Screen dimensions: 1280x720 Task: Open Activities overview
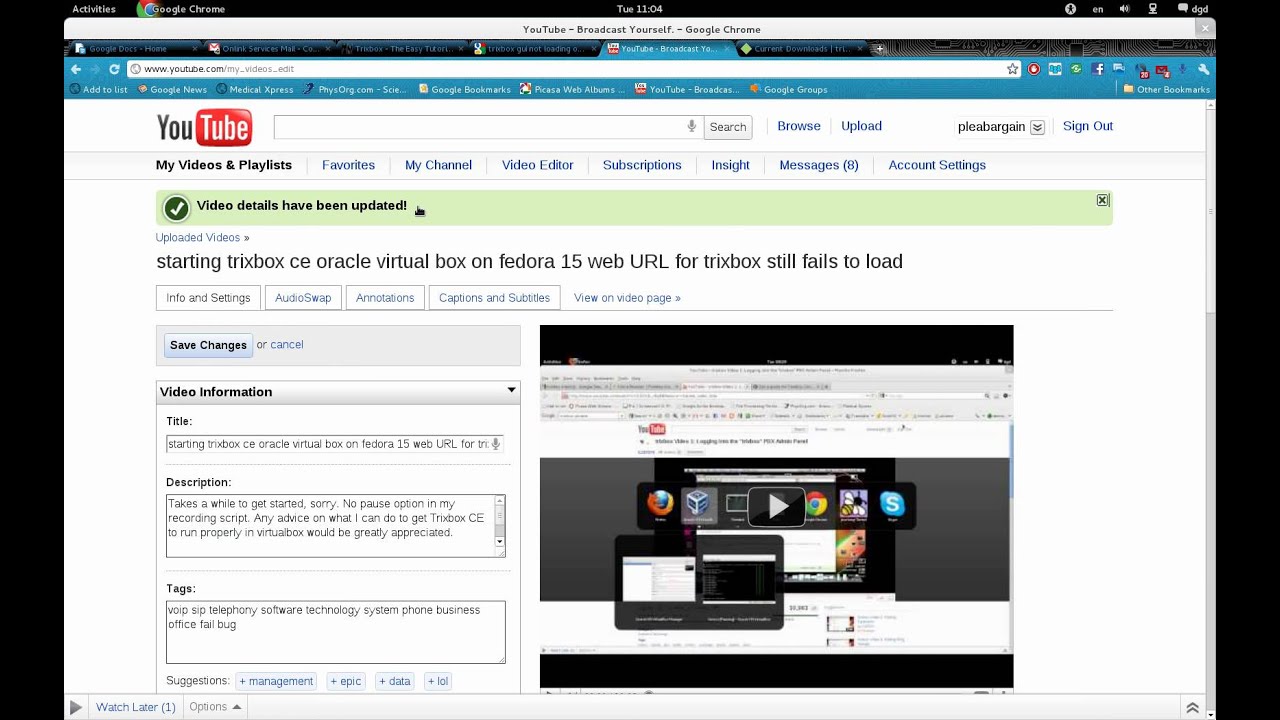pos(94,9)
